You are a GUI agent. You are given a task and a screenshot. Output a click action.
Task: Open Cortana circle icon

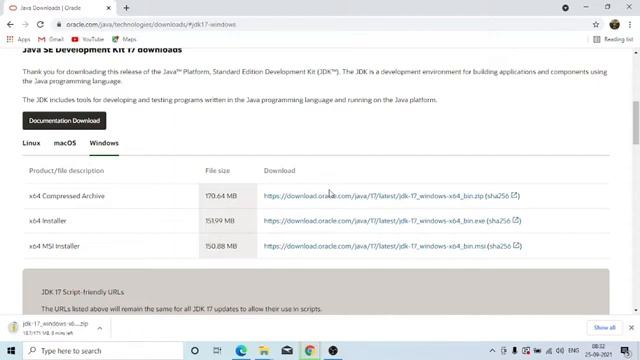tap(195, 351)
